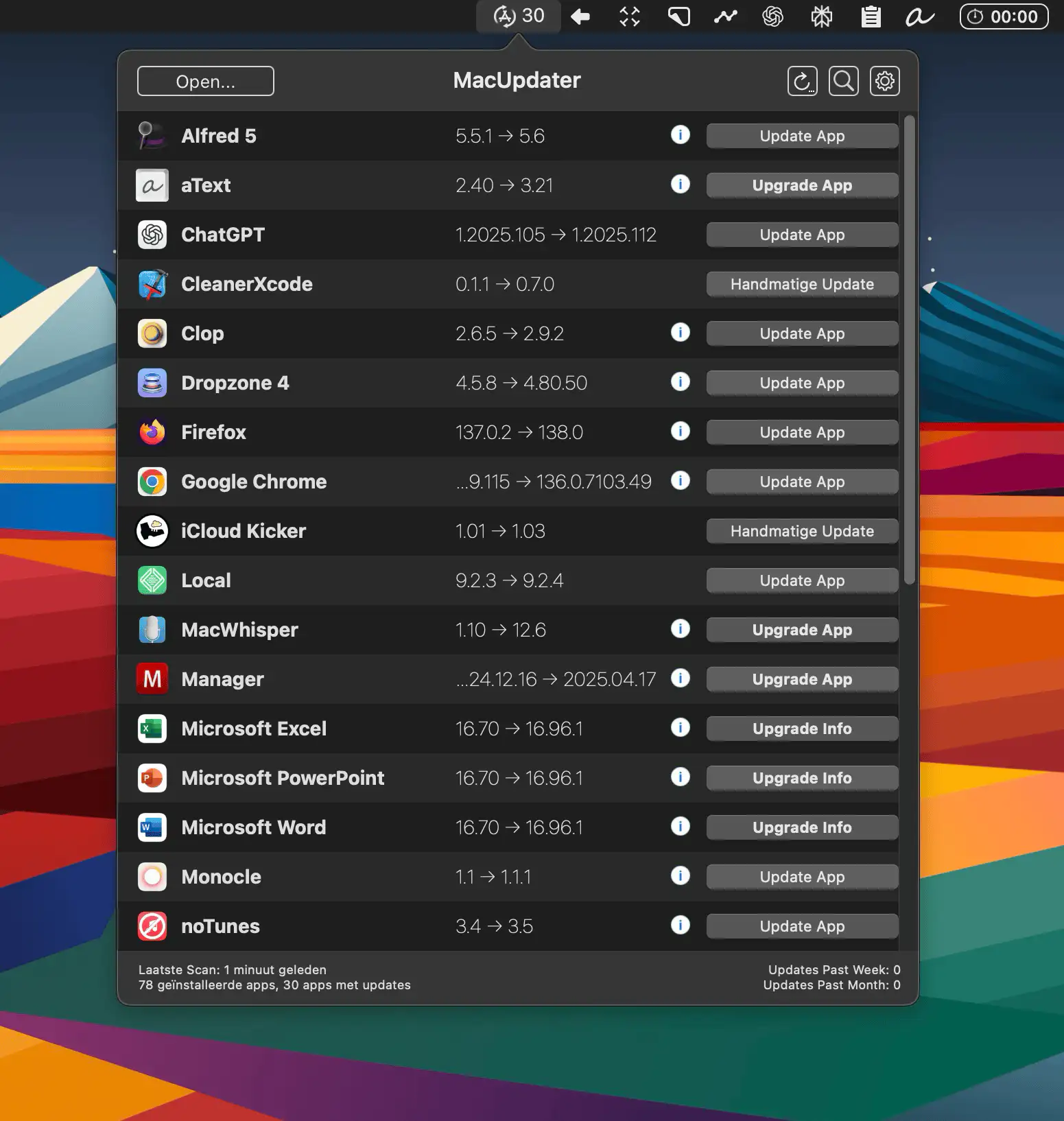
Task: Update App for Clop
Action: click(802, 333)
